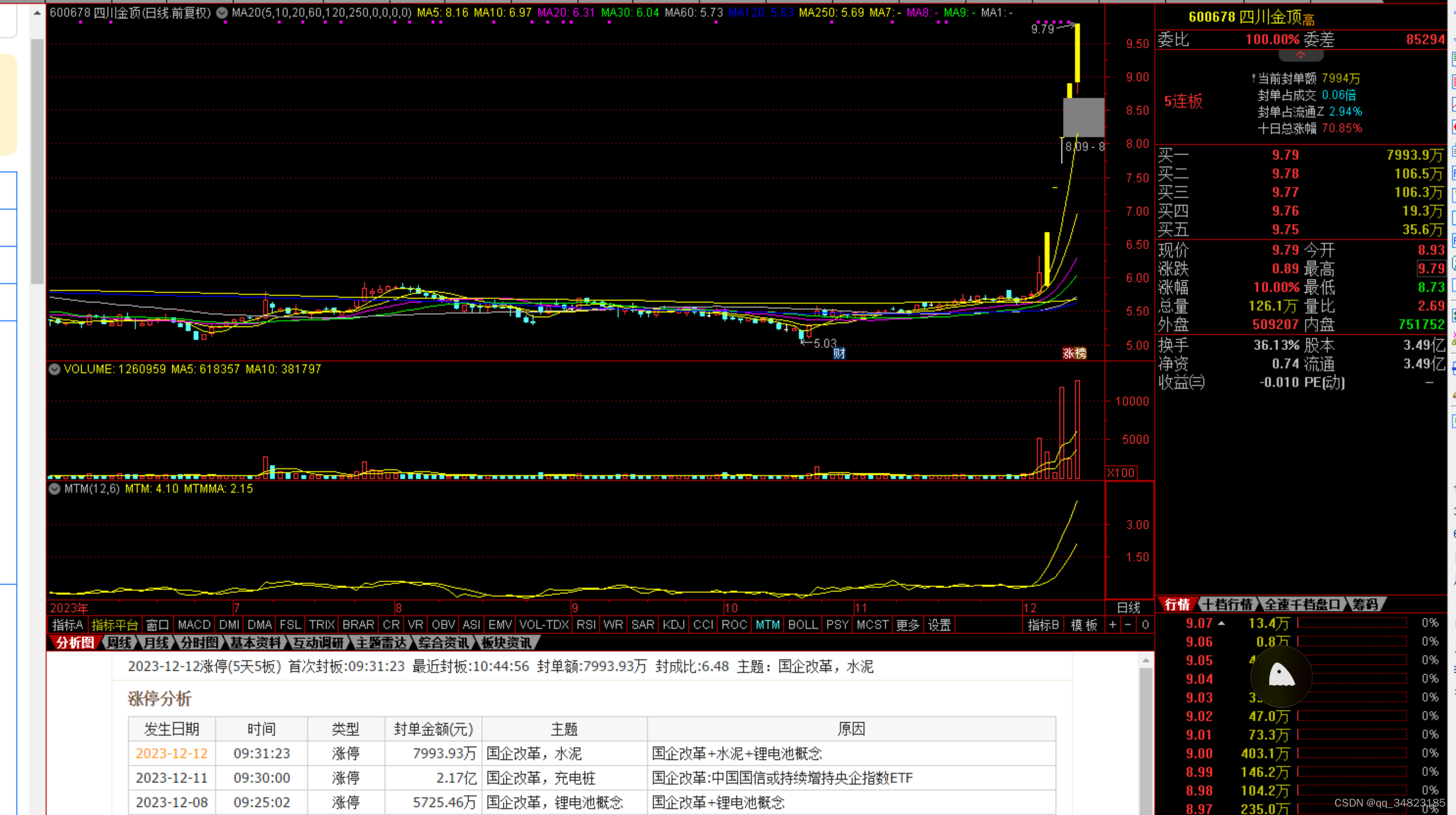Image resolution: width=1456 pixels, height=815 pixels.
Task: Click the 8.09 price tag near the gray box
Action: click(1084, 146)
